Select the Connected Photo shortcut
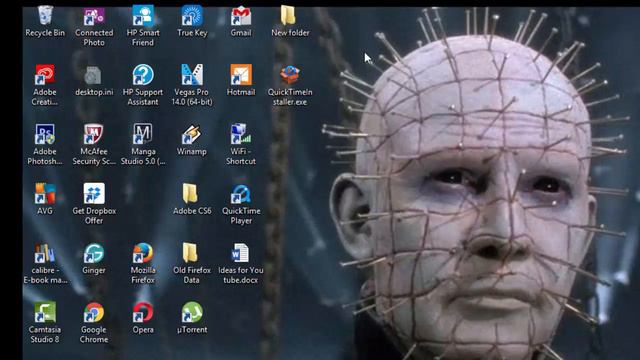Viewport: 640px width, 360px height. coord(94,16)
